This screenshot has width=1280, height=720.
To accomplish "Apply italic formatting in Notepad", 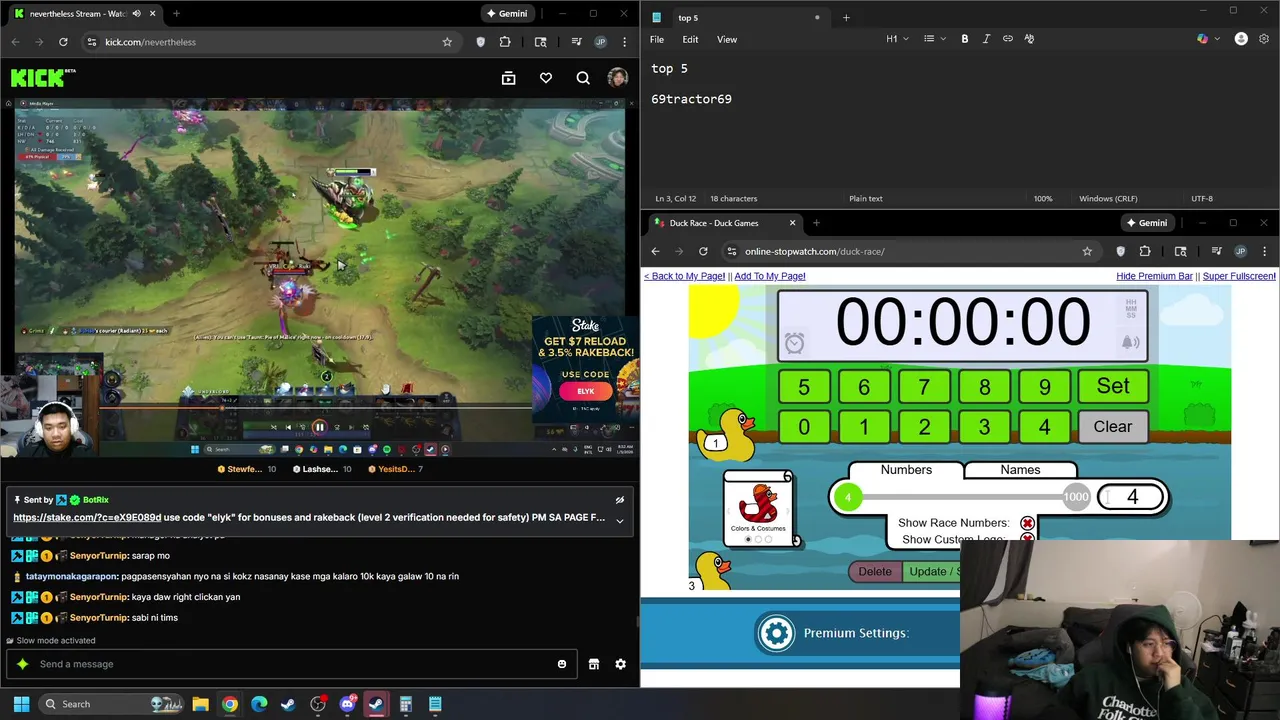I will pyautogui.click(x=986, y=39).
